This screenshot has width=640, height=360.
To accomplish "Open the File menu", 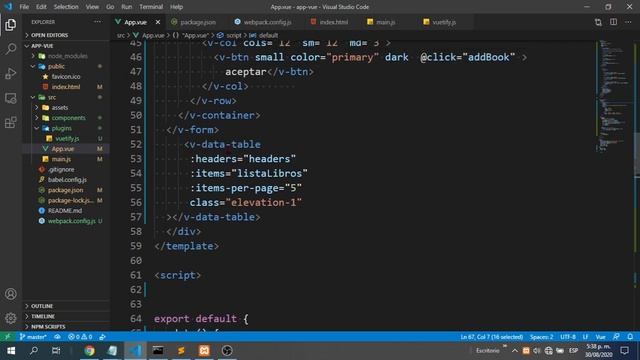I will point(24,7).
